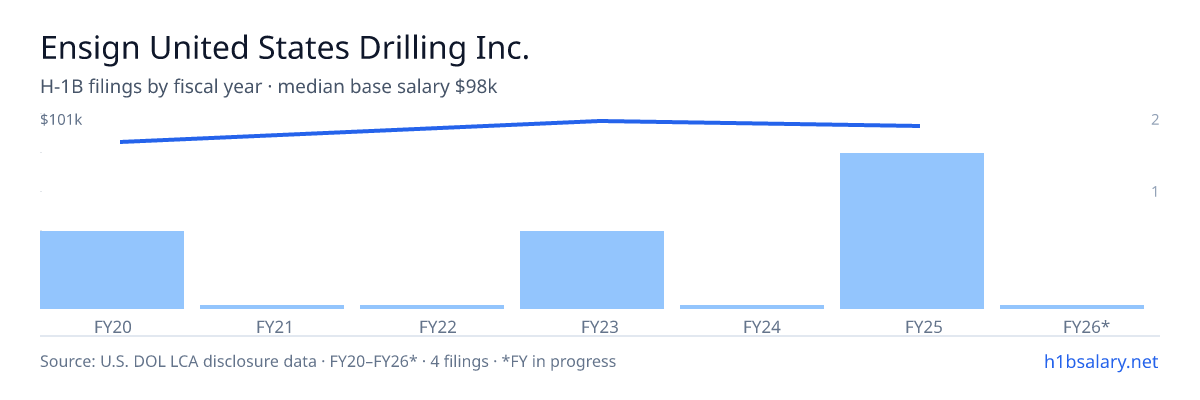Click the FY20 axis label

click(x=112, y=326)
